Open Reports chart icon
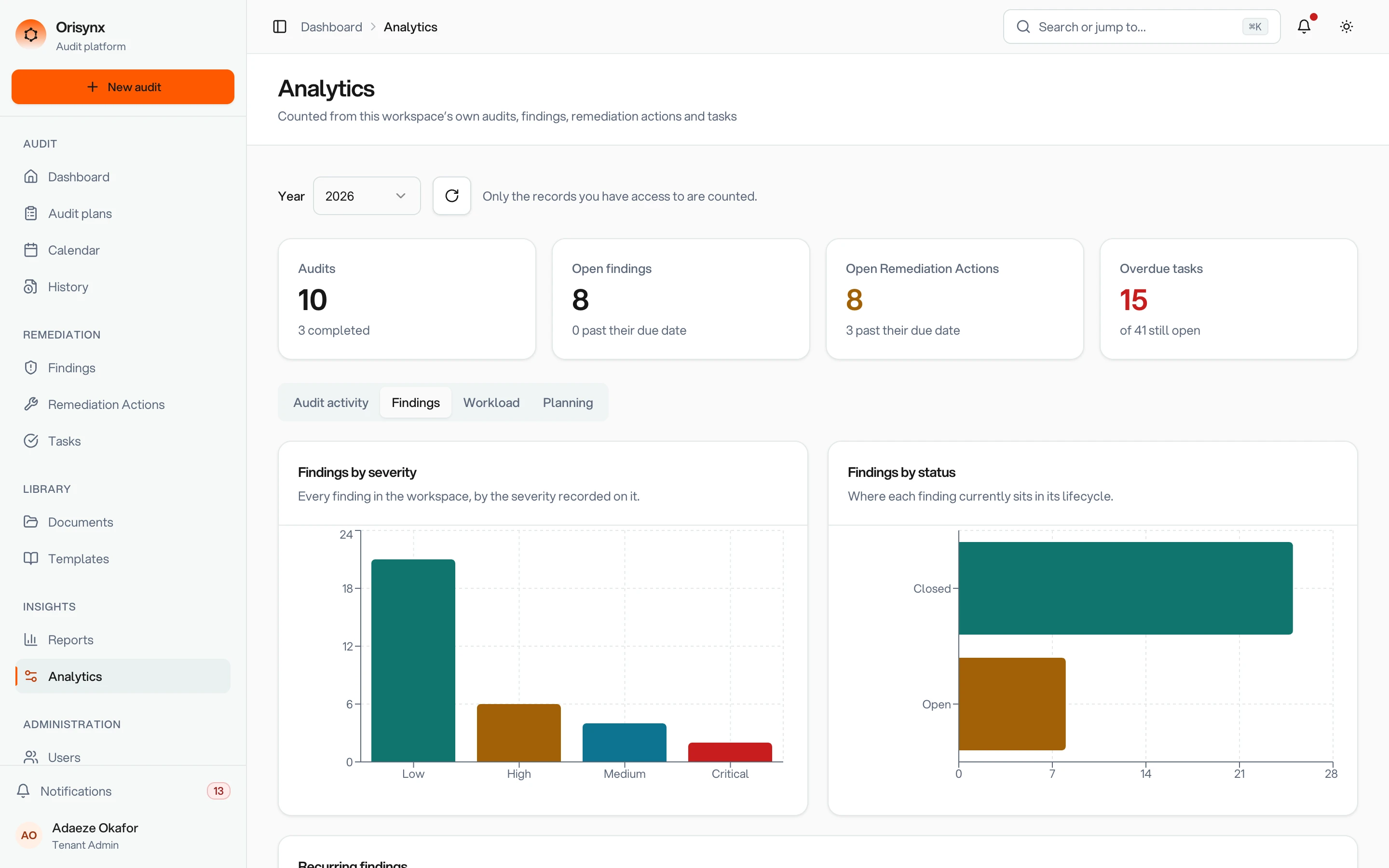The width and height of the screenshot is (1389, 868). point(31,639)
